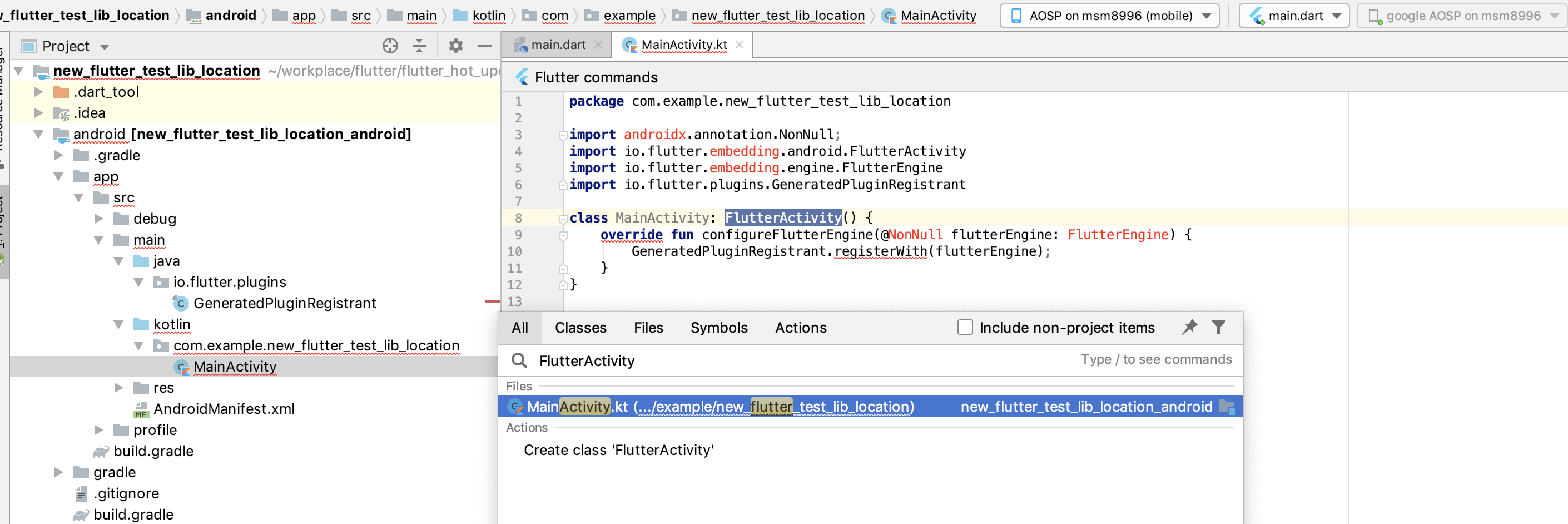1568x524 pixels.
Task: Collapse the android project tree node
Action: click(x=38, y=135)
